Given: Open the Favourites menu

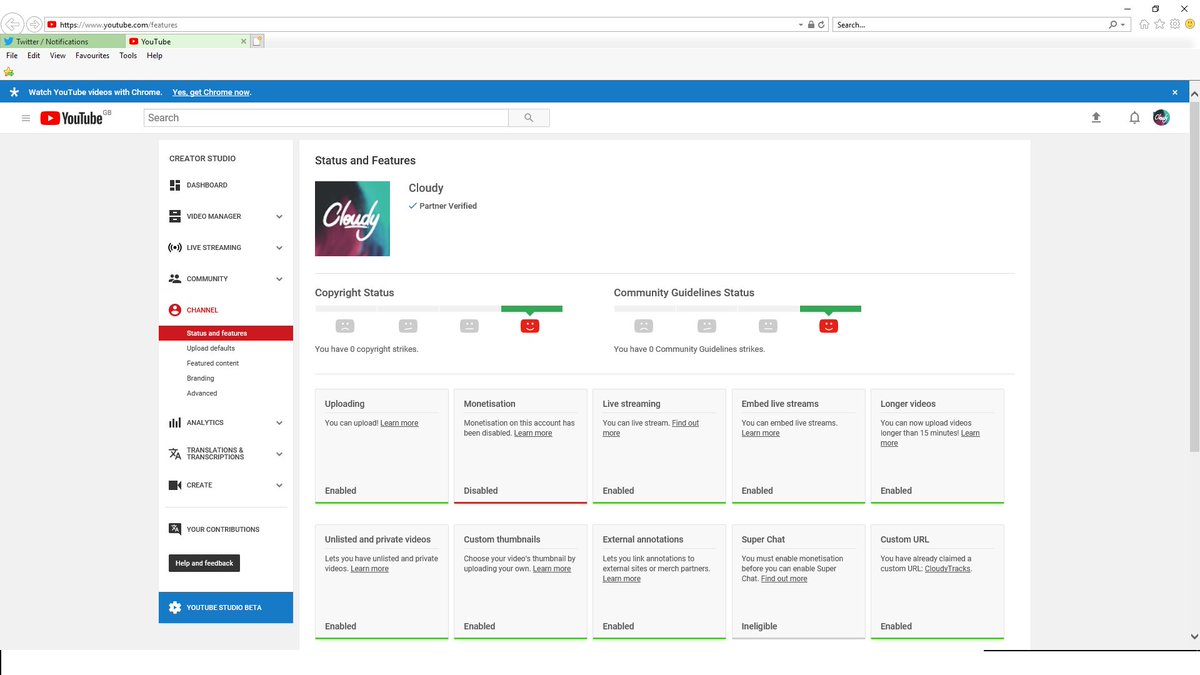Looking at the screenshot, I should point(92,56).
